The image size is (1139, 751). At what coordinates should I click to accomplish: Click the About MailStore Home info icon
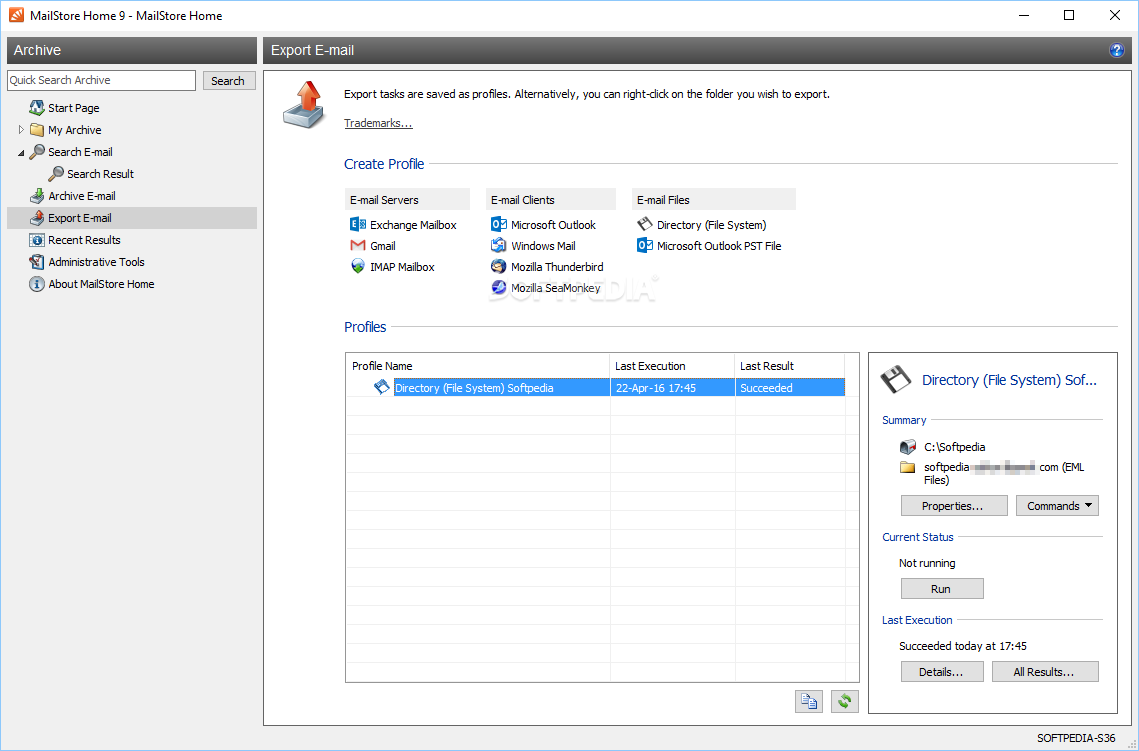[36, 284]
